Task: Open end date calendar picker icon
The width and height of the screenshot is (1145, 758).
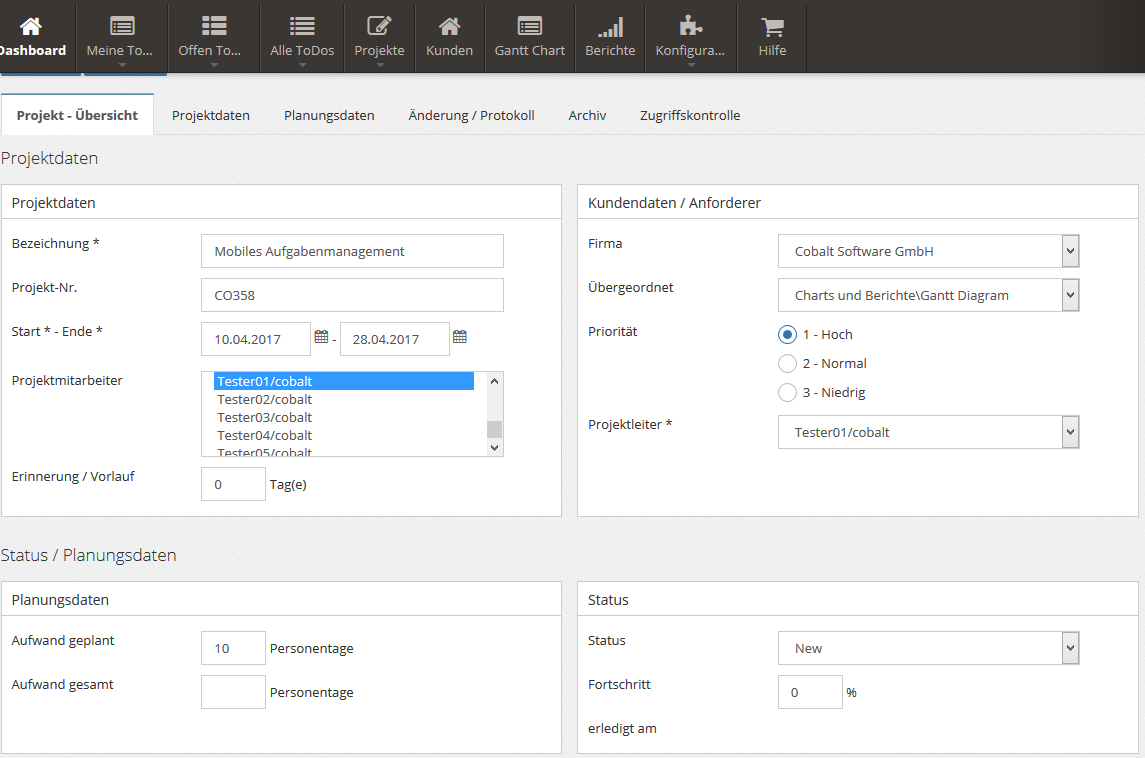Action: click(459, 338)
